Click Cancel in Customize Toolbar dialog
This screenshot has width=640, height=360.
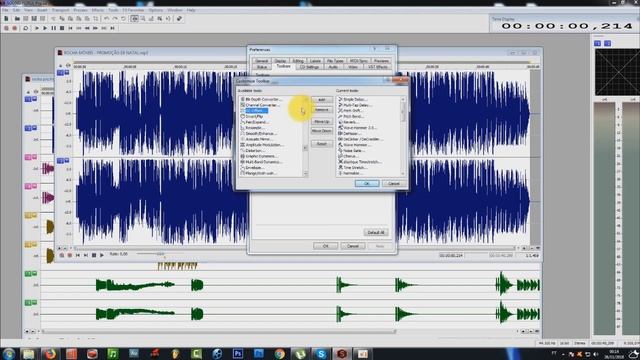394,184
